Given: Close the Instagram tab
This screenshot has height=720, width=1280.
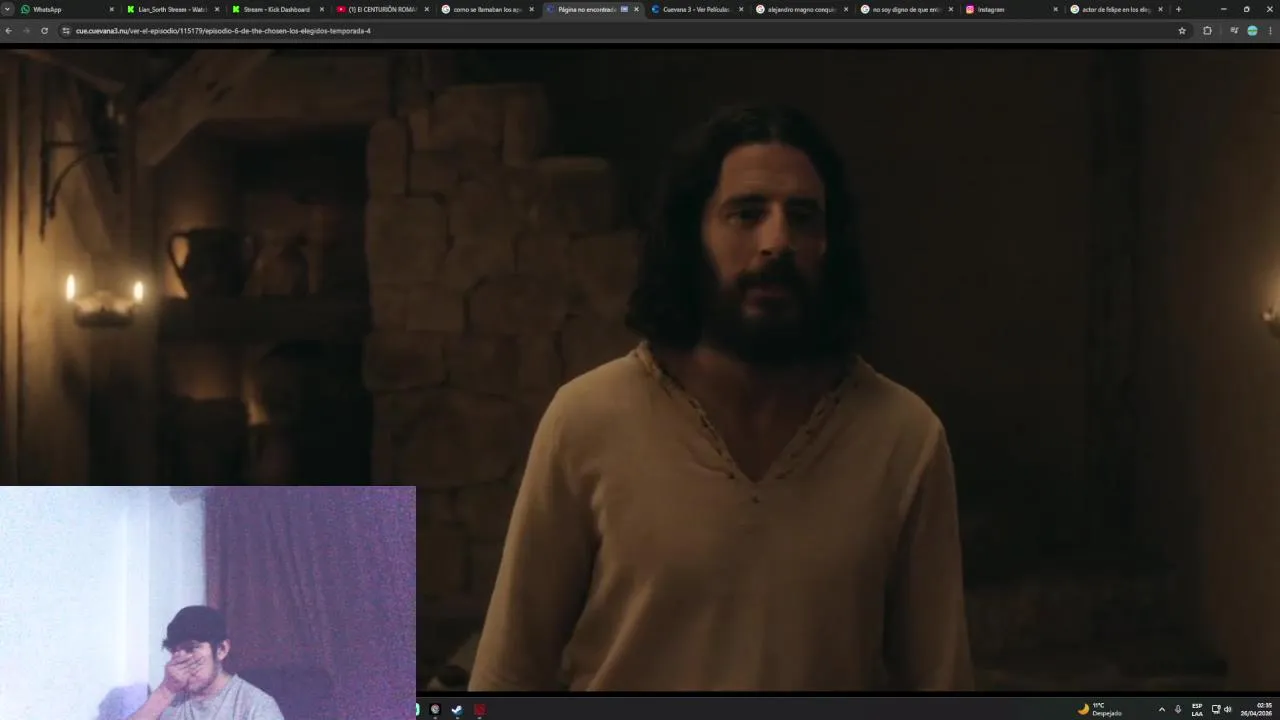Looking at the screenshot, I should tap(1055, 9).
